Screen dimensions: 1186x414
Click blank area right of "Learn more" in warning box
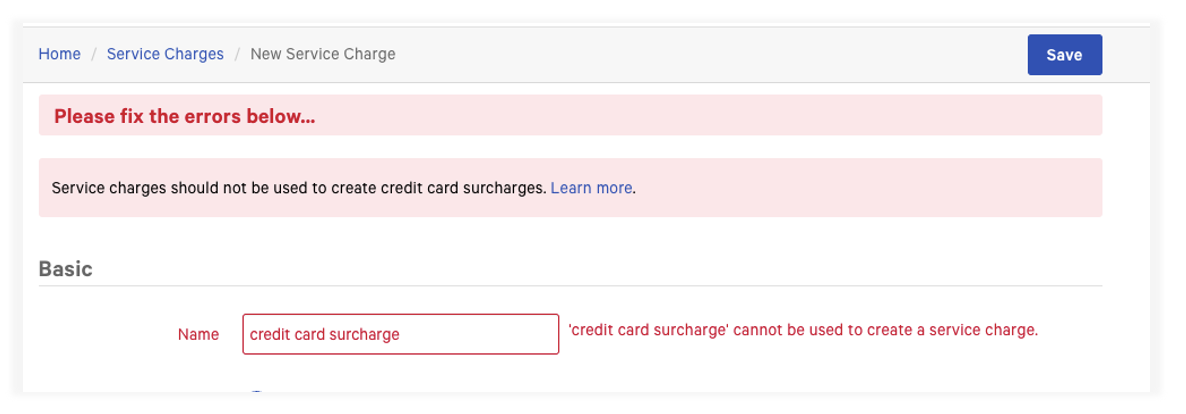(x=860, y=187)
